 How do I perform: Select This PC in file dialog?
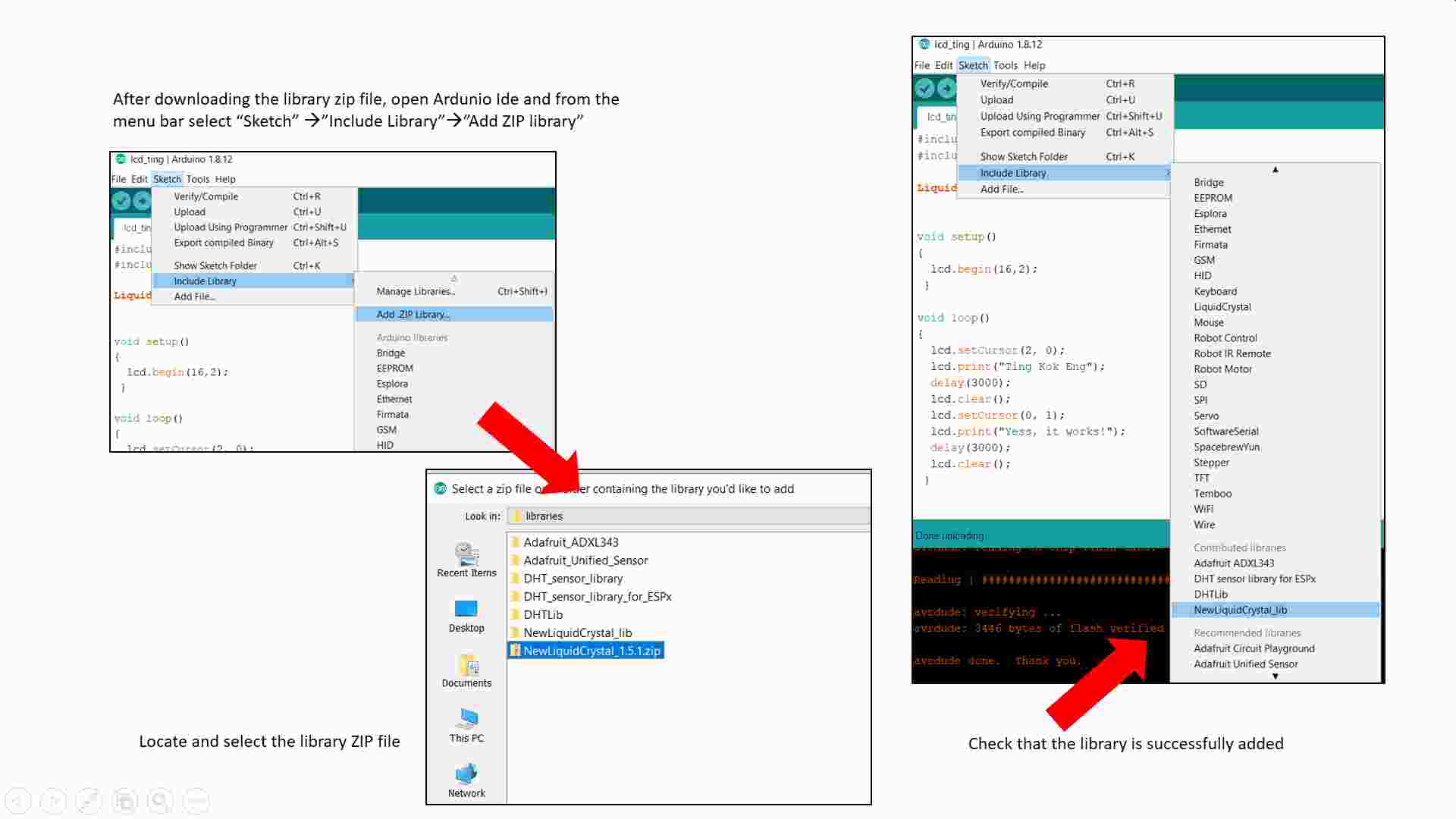pos(466,726)
